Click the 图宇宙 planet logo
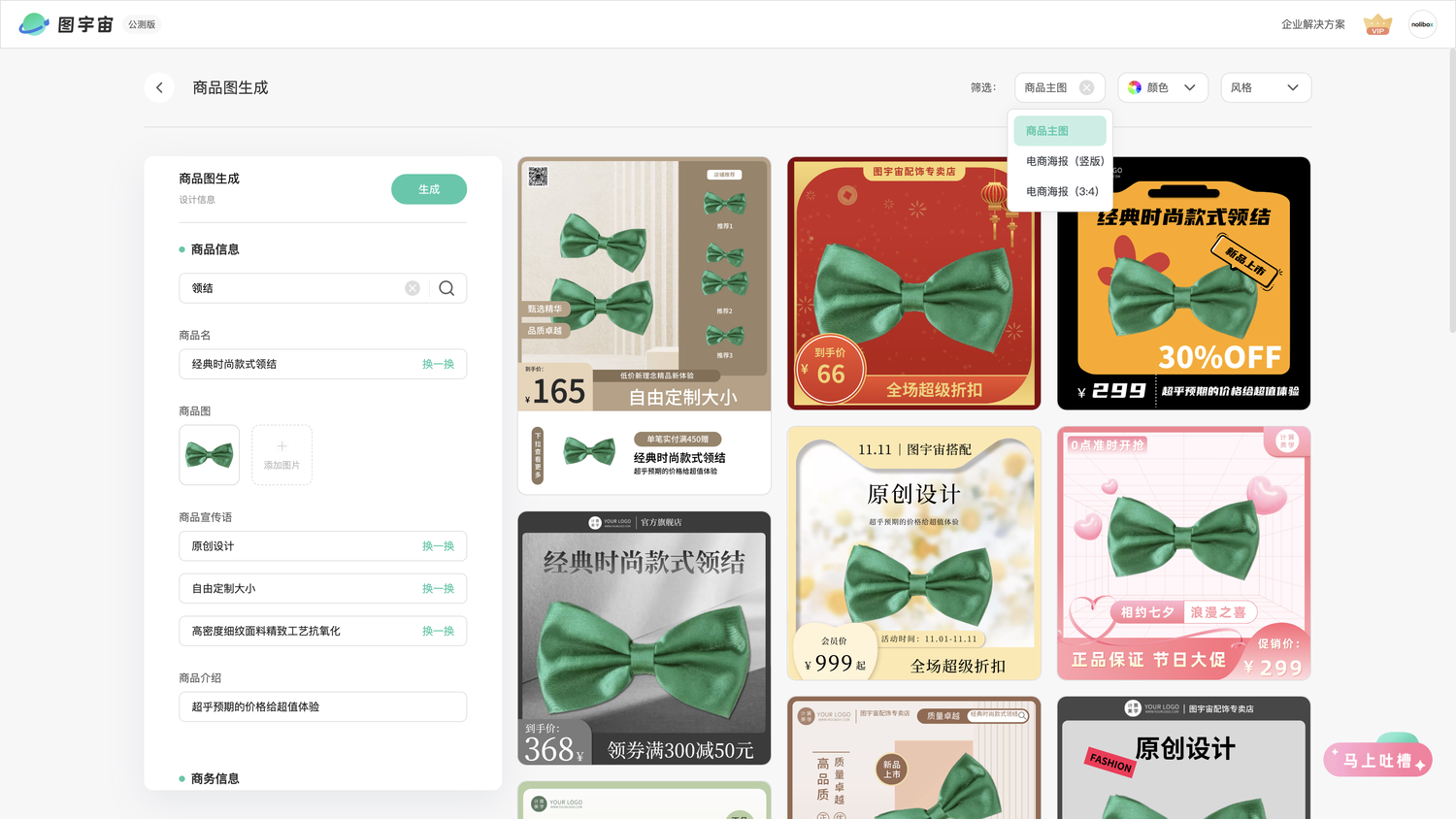The width and height of the screenshot is (1456, 819). (34, 24)
